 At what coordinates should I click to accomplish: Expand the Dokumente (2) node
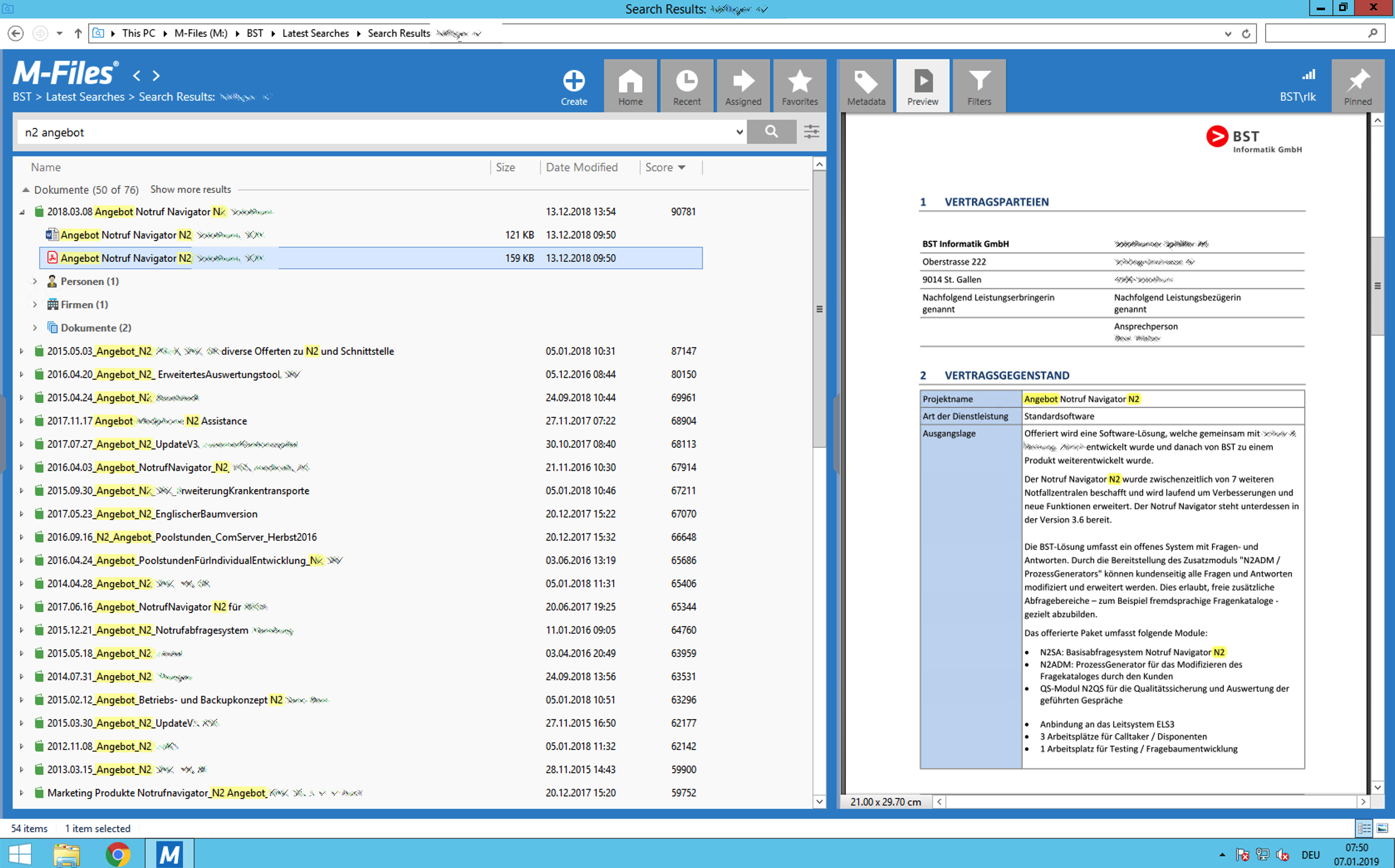click(34, 328)
